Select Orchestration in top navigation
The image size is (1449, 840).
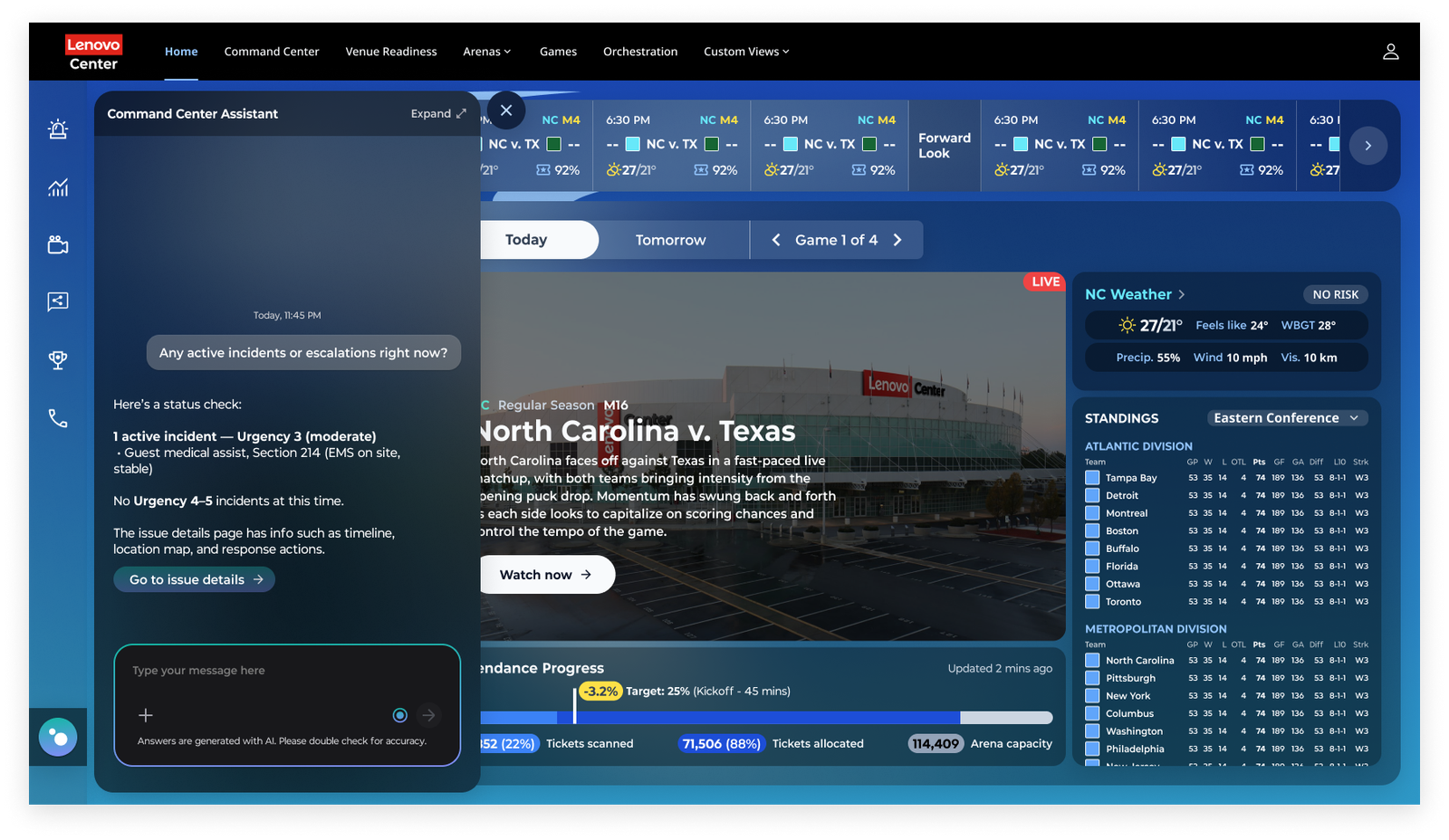pos(640,52)
